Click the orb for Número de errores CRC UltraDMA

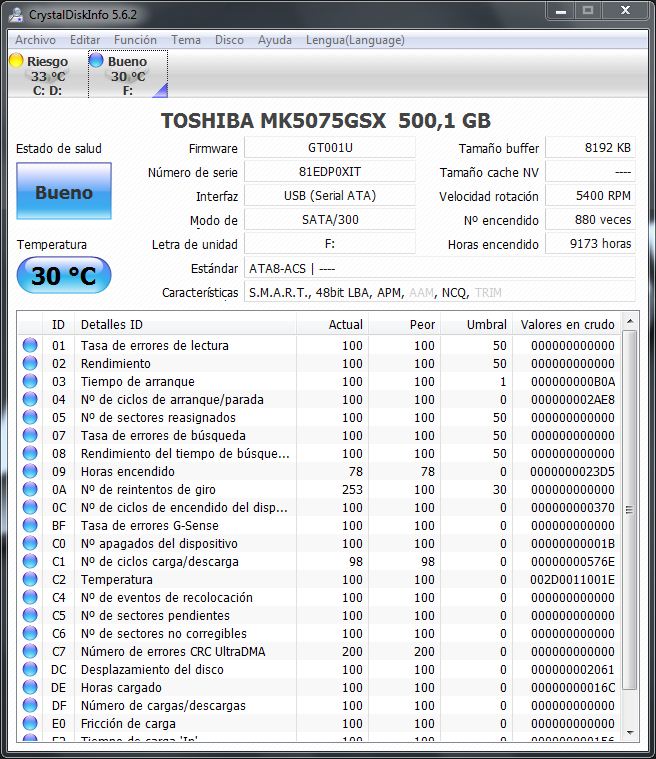(x=30, y=651)
